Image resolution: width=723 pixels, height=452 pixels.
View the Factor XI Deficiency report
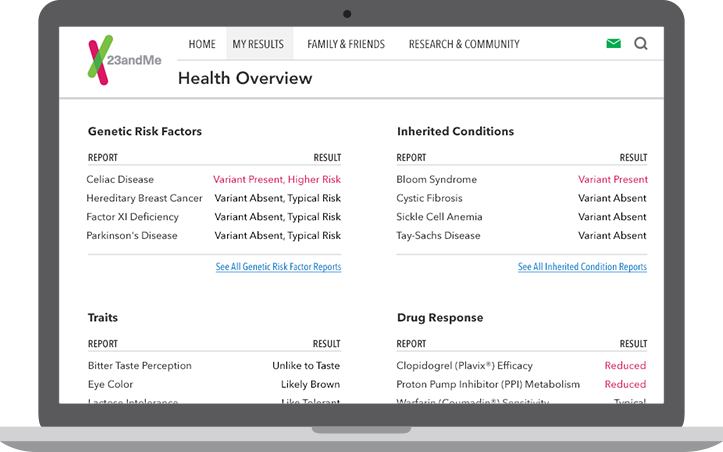click(132, 217)
